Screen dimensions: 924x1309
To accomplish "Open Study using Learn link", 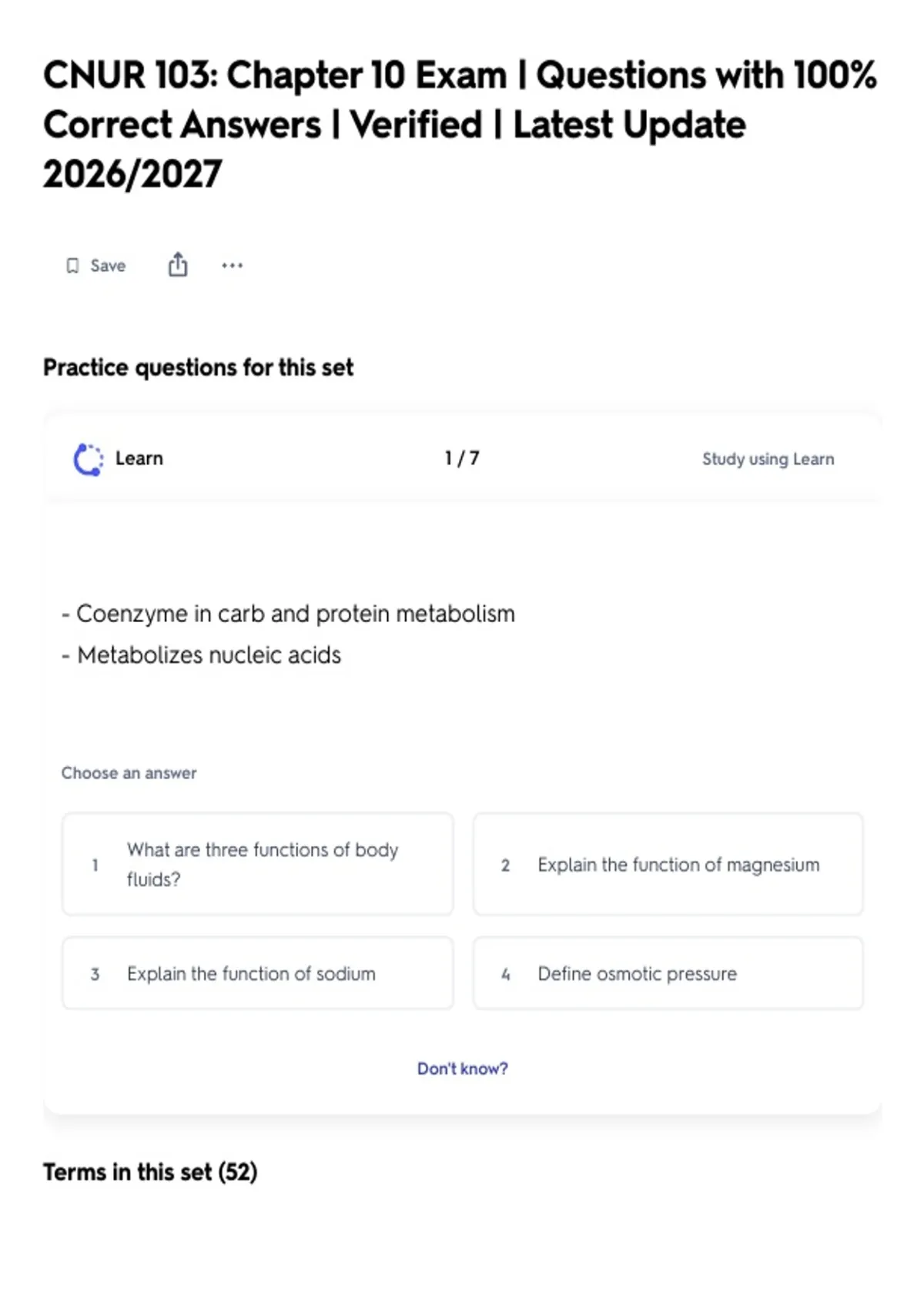I will pos(768,459).
